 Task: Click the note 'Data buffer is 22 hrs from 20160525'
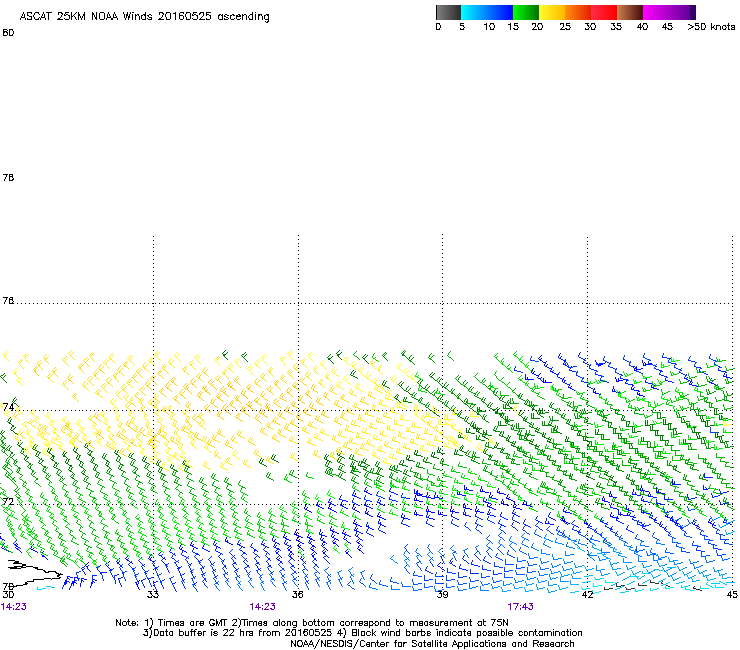(243, 633)
